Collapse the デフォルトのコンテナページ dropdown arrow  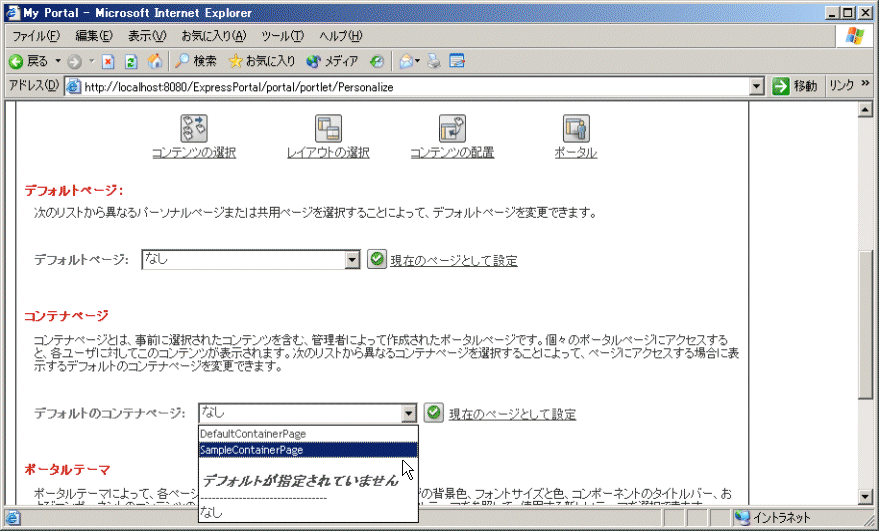409,413
